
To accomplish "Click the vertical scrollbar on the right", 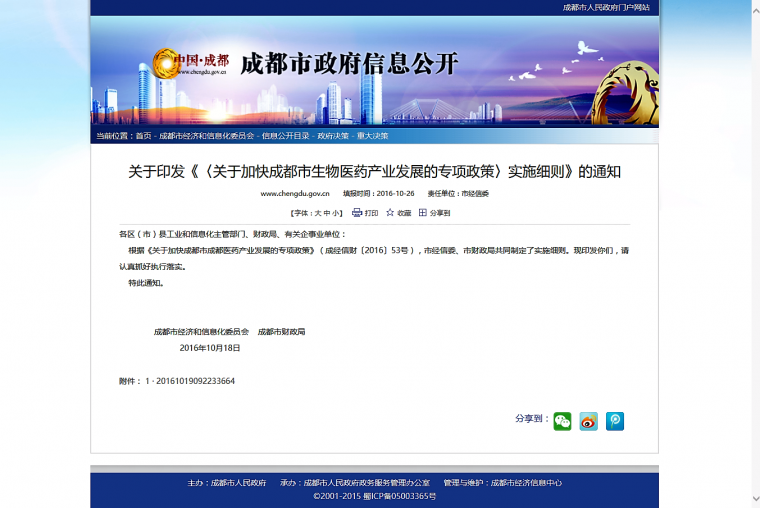I will [755, 250].
